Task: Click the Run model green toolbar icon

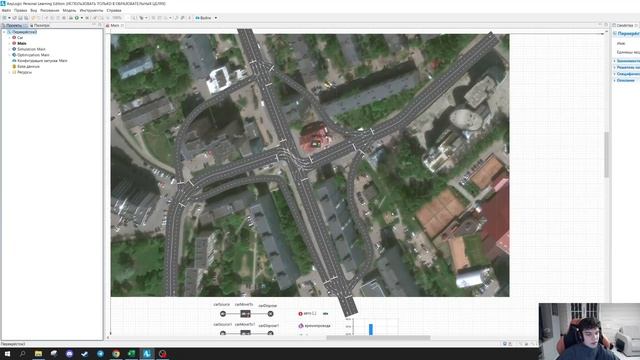Action: [77, 18]
